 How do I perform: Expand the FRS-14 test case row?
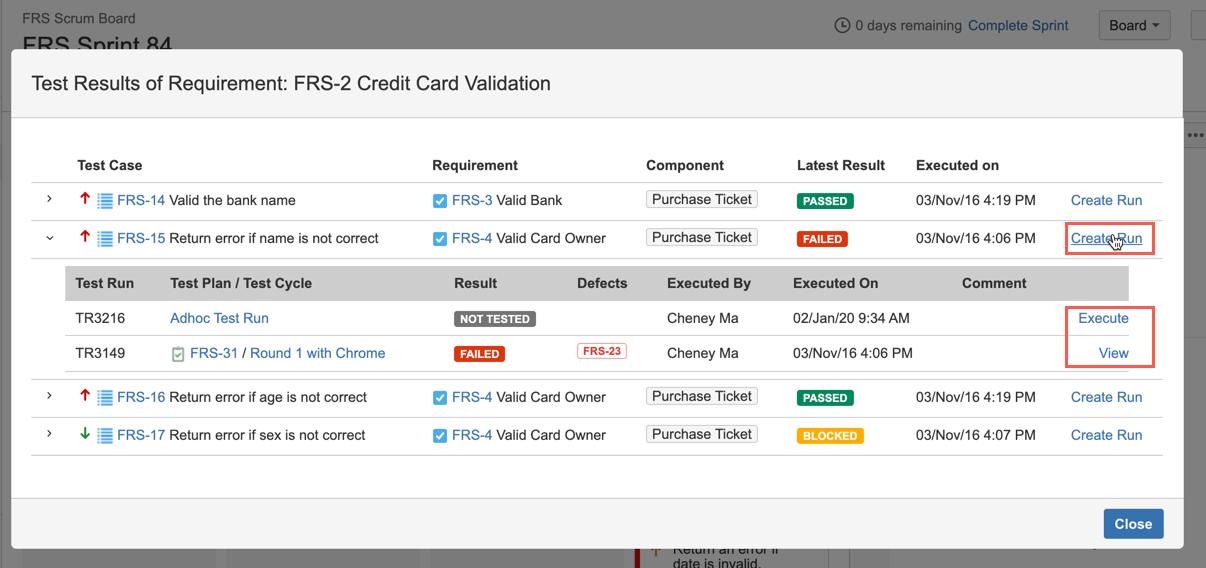tap(49, 200)
